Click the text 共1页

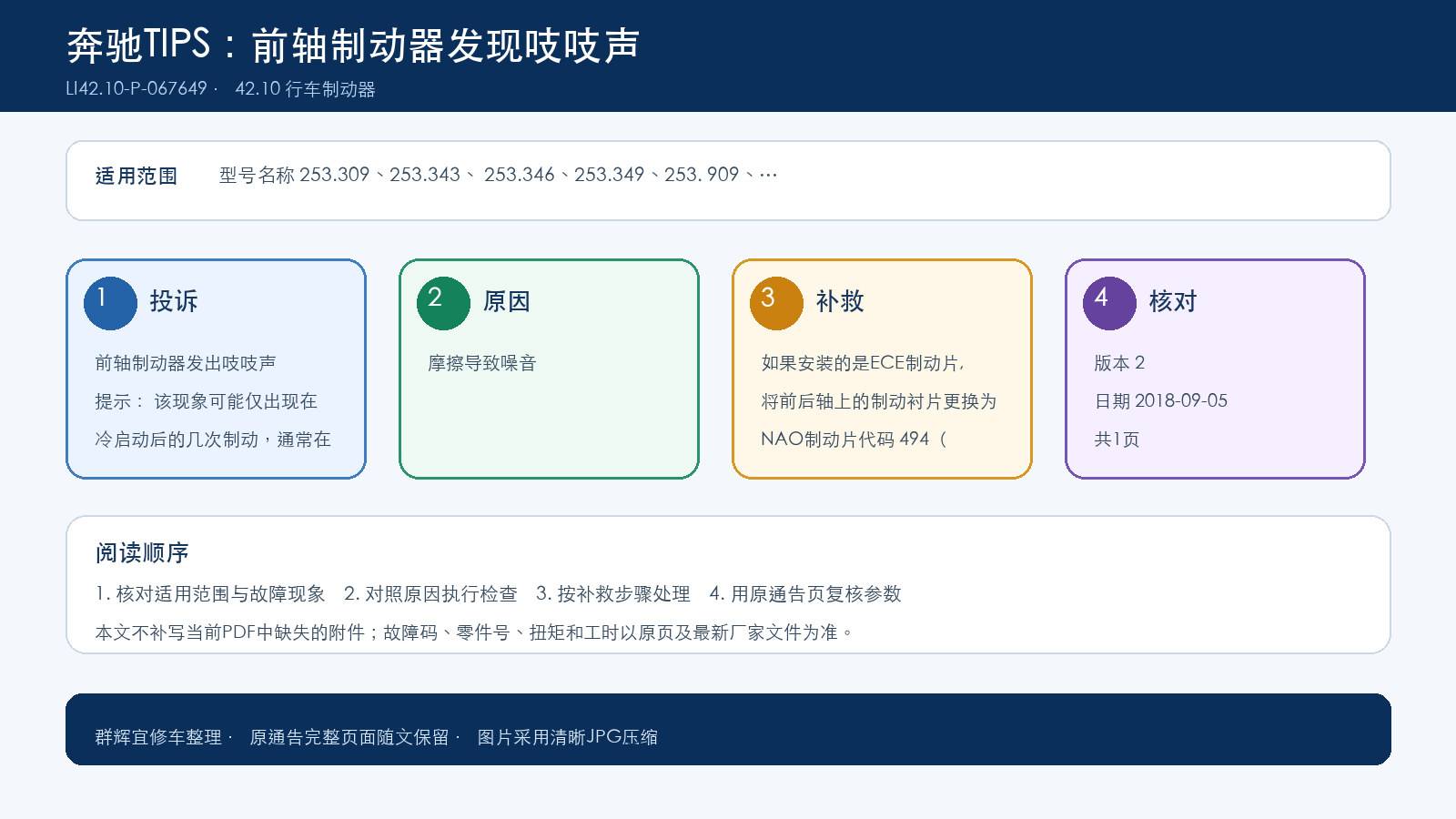pos(1117,440)
